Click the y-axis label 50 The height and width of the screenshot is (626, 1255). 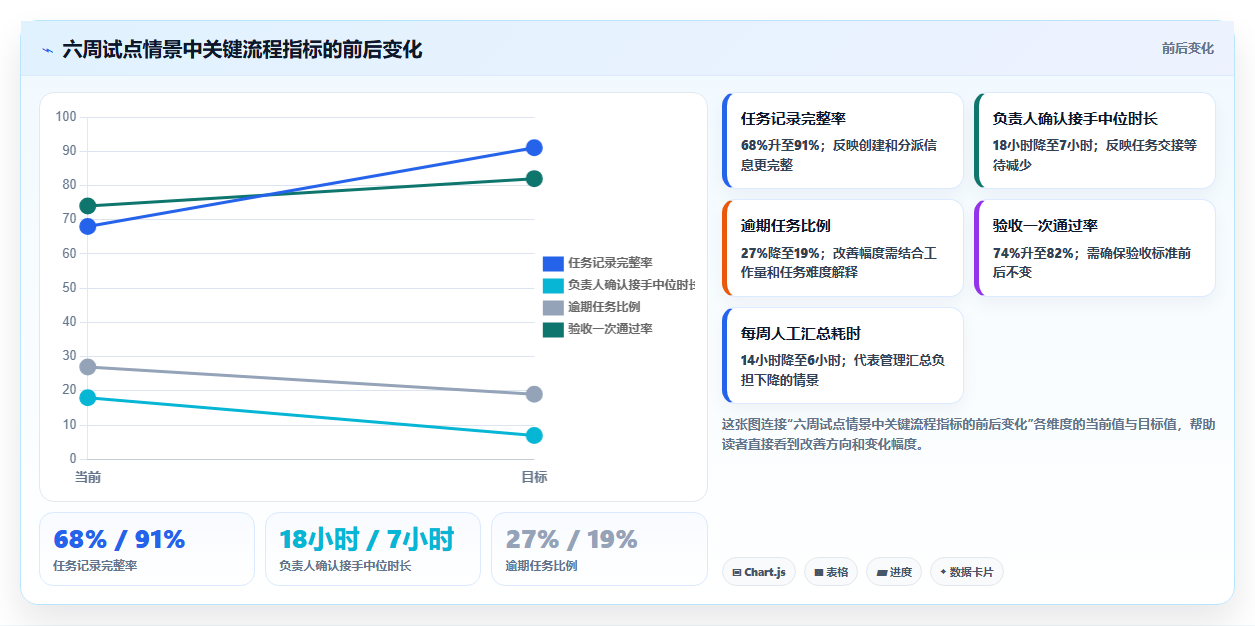click(x=69, y=288)
